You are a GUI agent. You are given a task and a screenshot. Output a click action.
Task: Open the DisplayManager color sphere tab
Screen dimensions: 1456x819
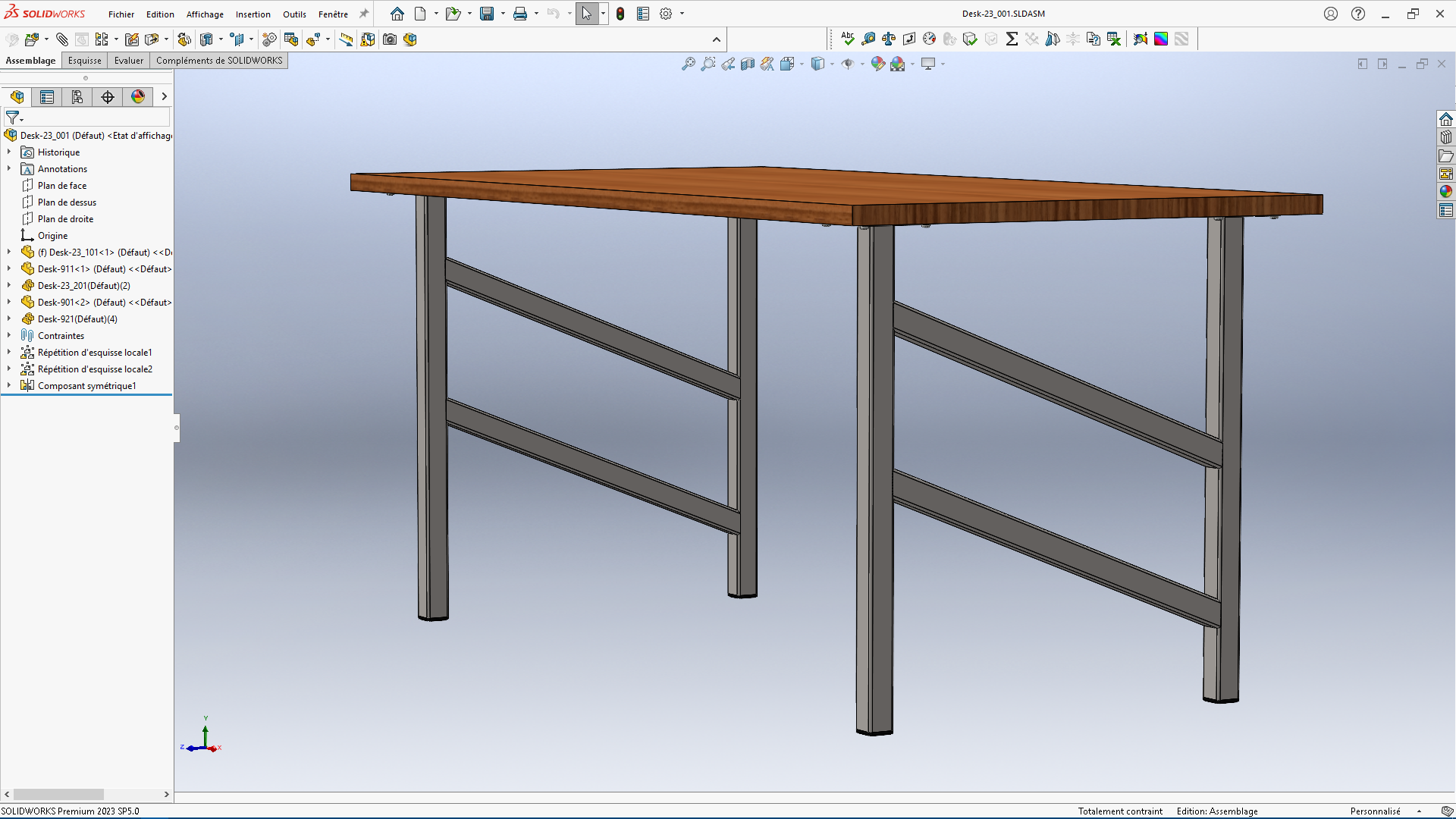click(138, 96)
